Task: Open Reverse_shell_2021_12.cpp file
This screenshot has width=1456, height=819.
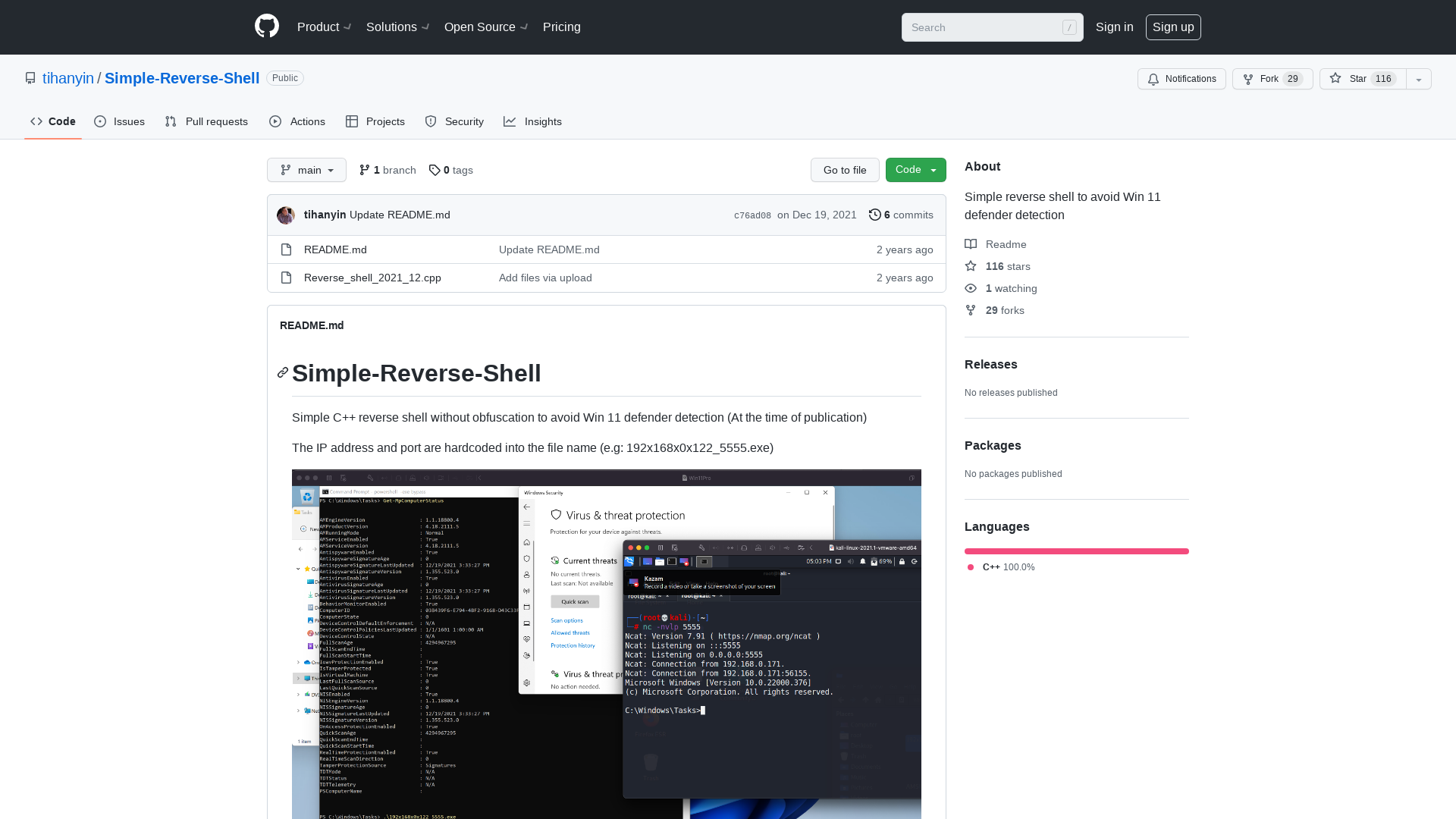Action: pos(372,278)
